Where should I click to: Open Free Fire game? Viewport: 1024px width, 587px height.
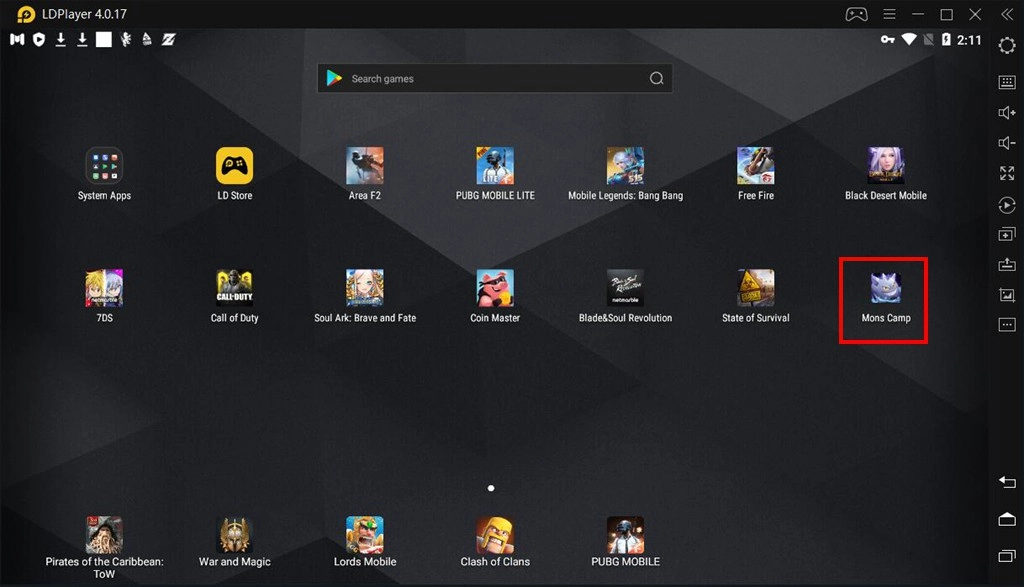coord(756,166)
